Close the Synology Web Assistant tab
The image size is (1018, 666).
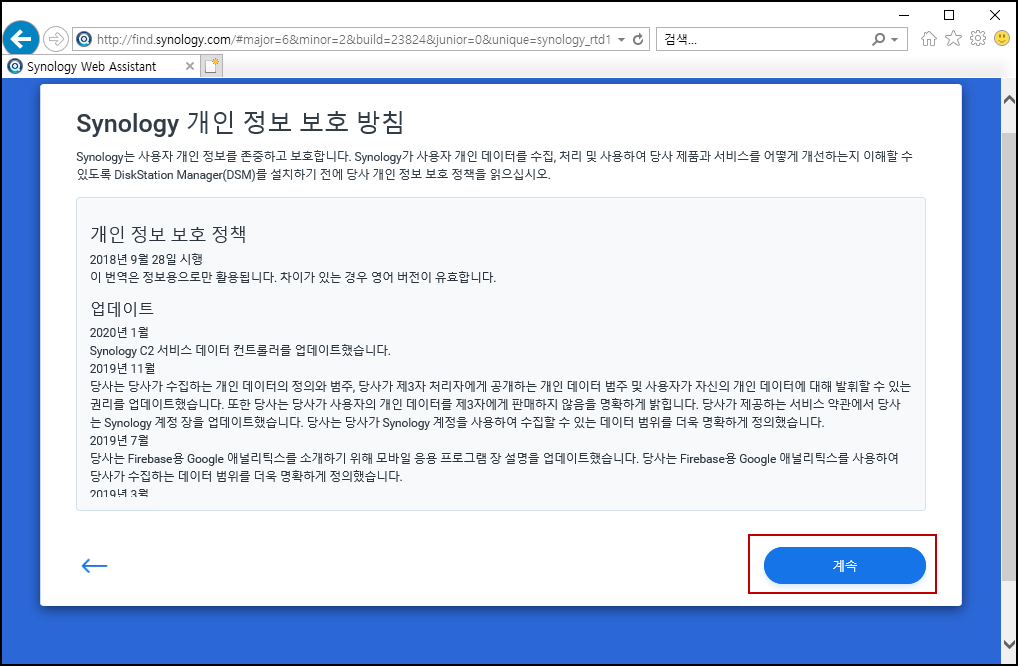190,66
